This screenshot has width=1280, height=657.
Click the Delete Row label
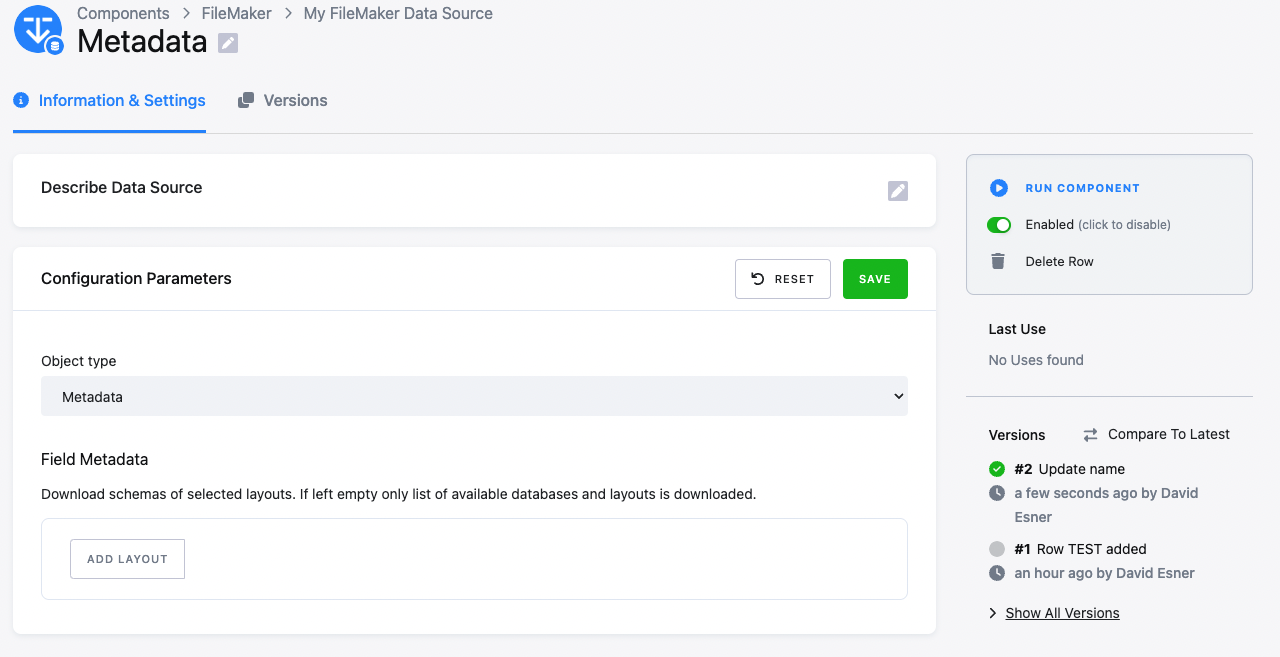[1060, 261]
